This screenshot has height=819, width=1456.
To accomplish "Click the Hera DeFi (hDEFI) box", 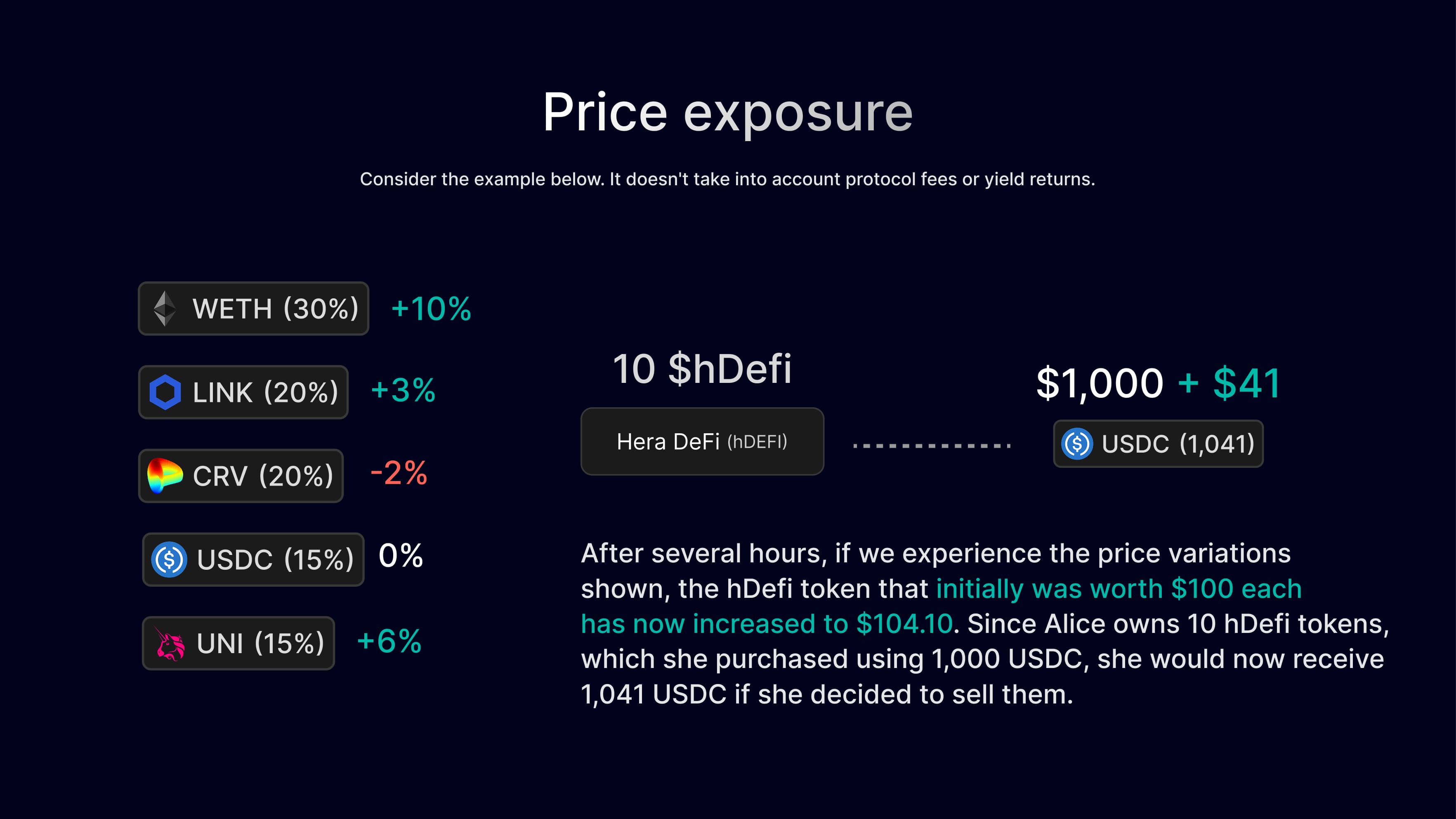I will click(703, 441).
